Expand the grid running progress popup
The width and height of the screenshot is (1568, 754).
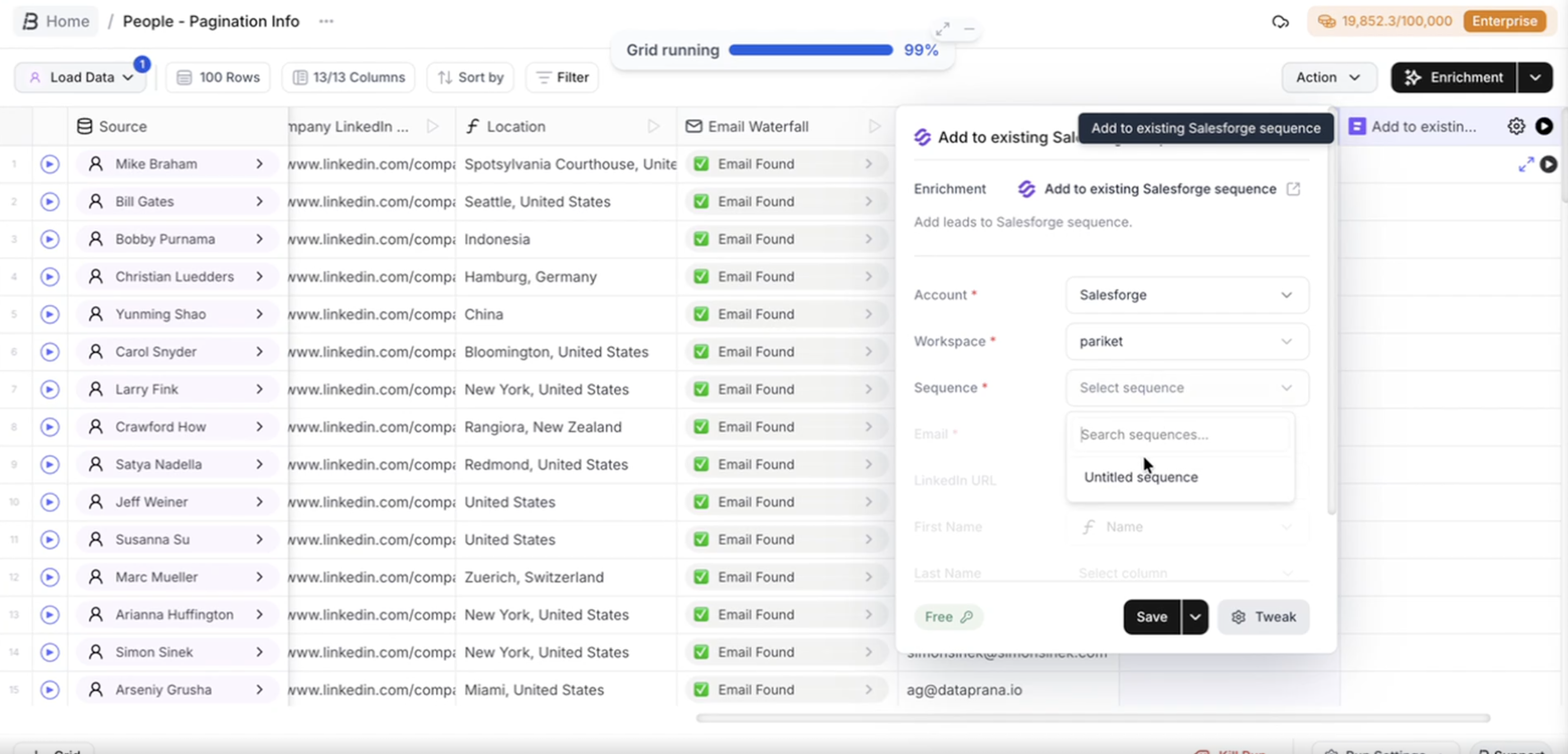pos(943,29)
